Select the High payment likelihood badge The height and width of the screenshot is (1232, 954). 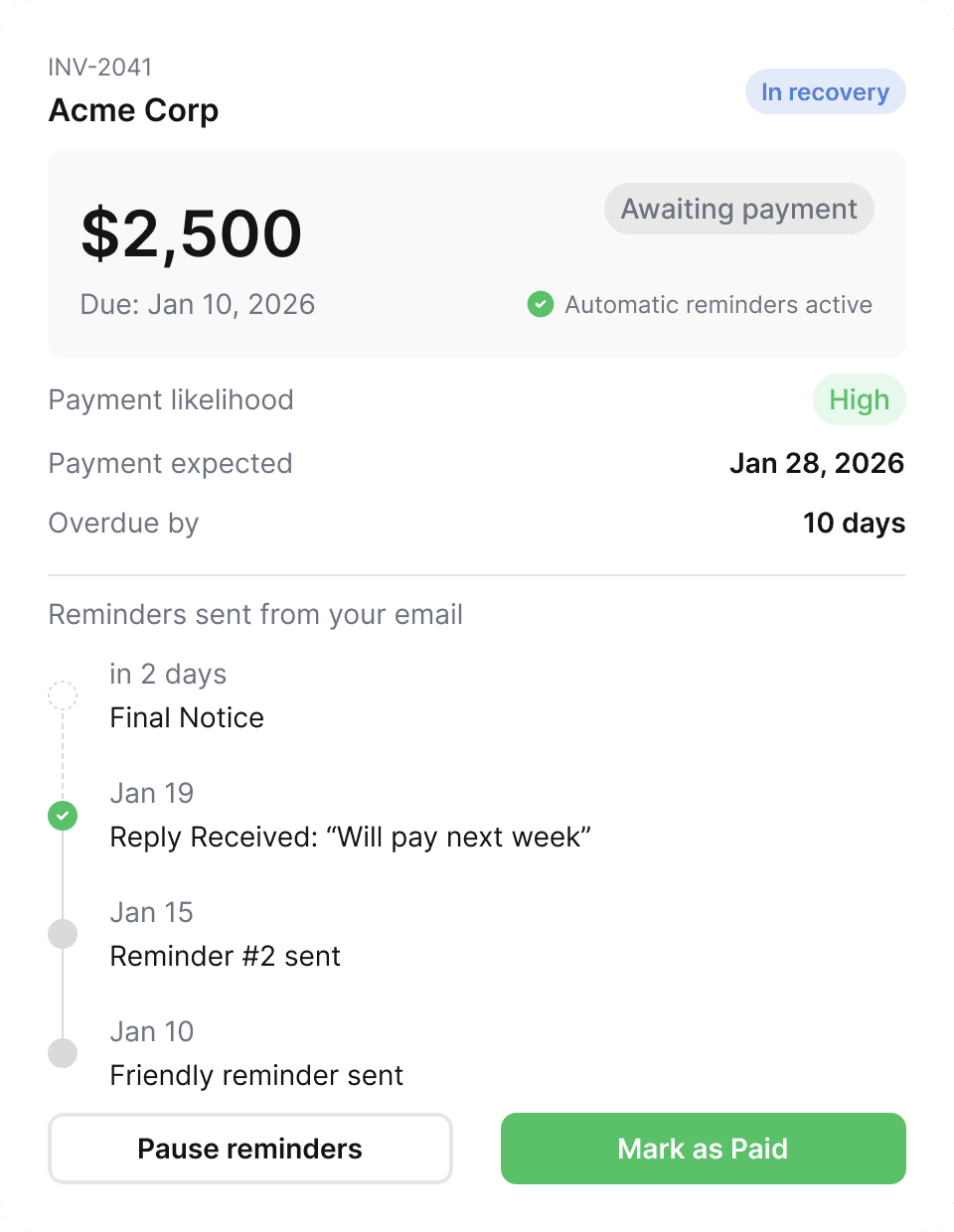[x=859, y=400]
